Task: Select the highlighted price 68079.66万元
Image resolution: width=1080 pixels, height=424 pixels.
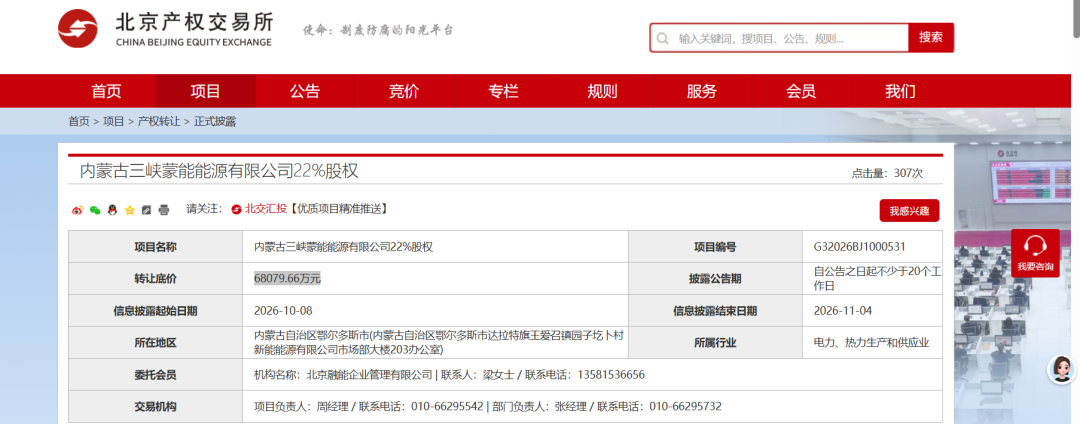Action: click(x=287, y=279)
